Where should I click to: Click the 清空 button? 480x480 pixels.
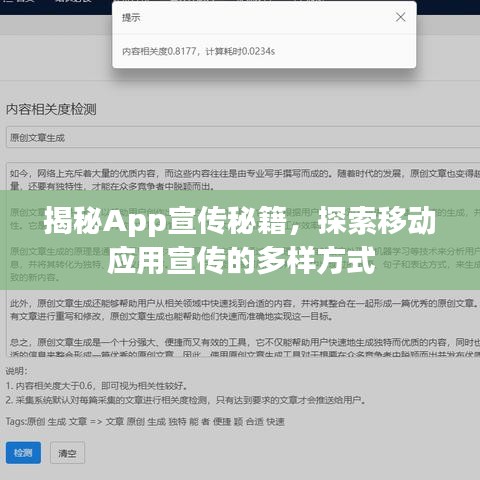point(67,453)
